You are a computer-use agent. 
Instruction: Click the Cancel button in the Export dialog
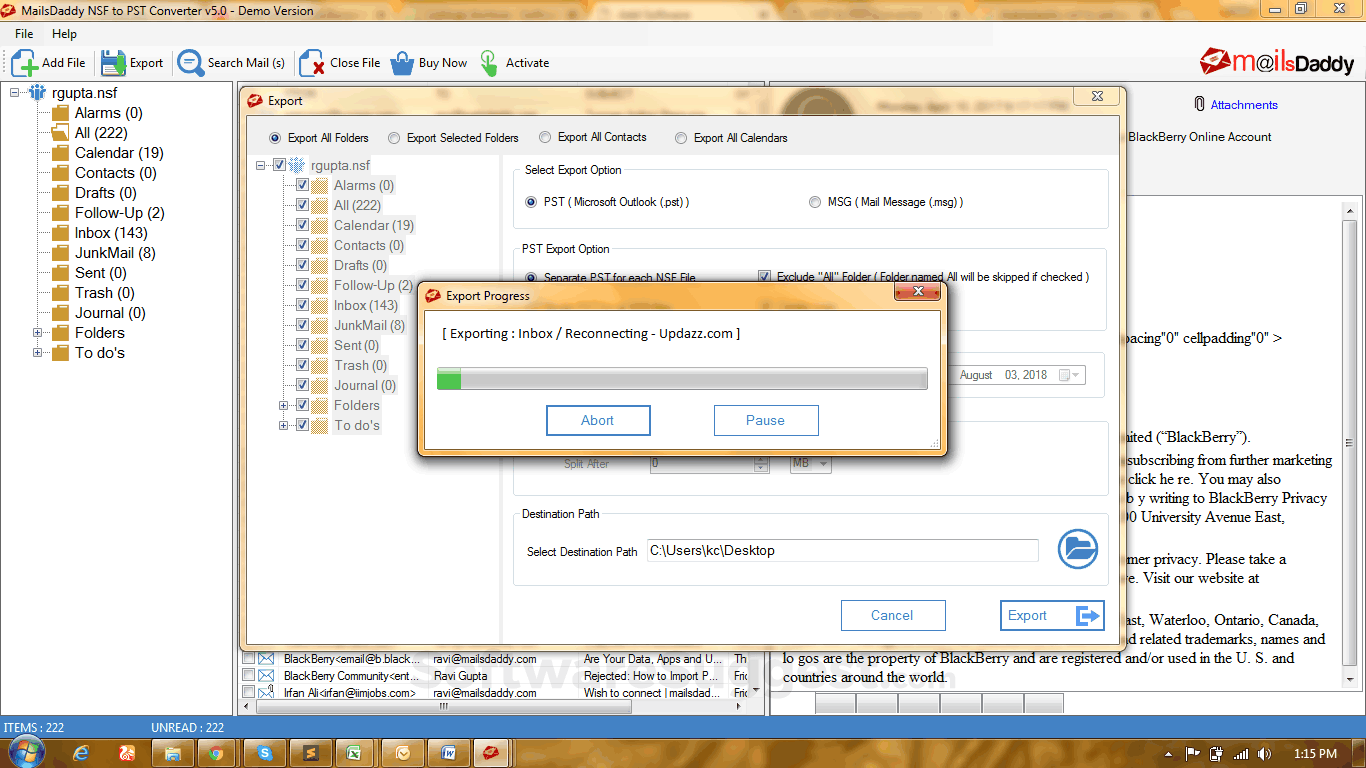(x=892, y=615)
